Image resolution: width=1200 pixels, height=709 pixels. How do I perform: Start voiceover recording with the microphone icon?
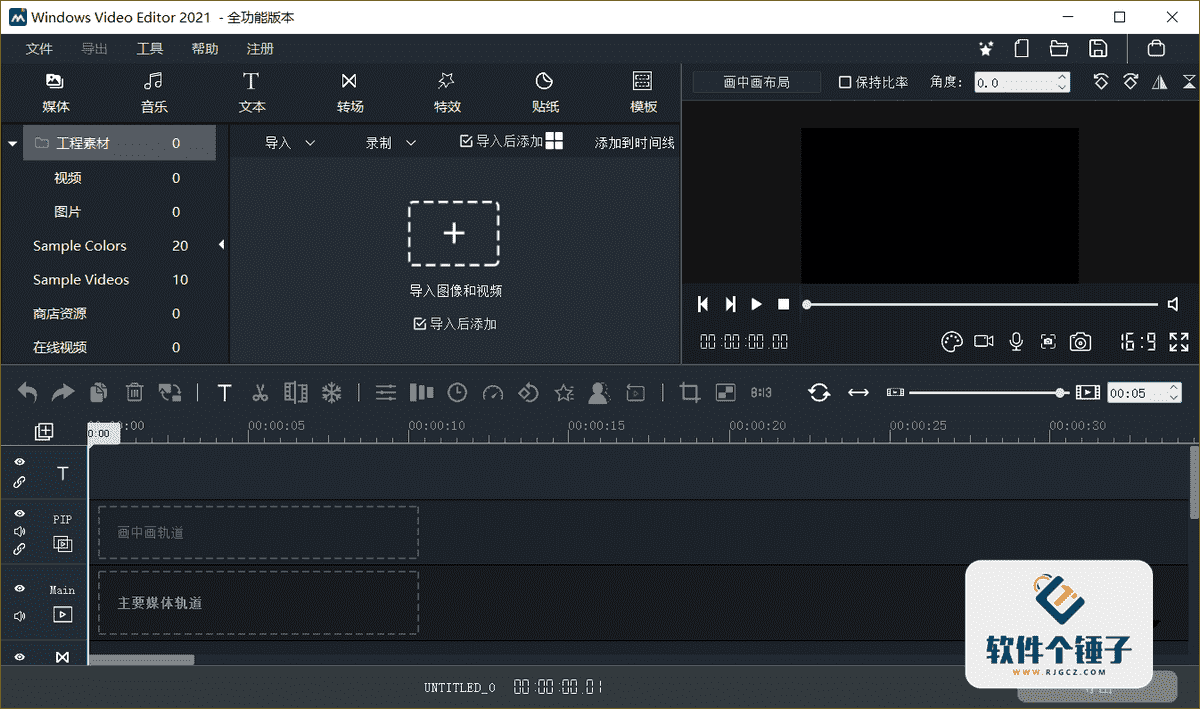click(1016, 341)
